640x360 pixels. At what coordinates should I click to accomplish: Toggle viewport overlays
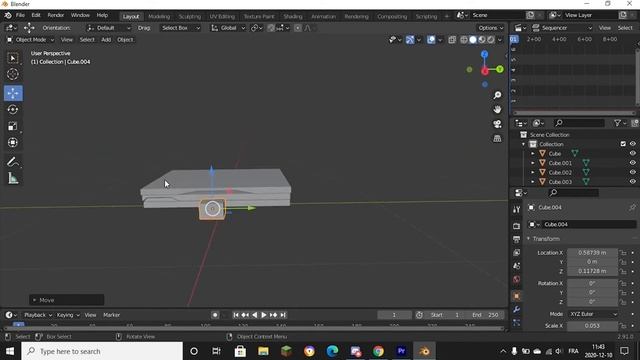[x=431, y=40]
